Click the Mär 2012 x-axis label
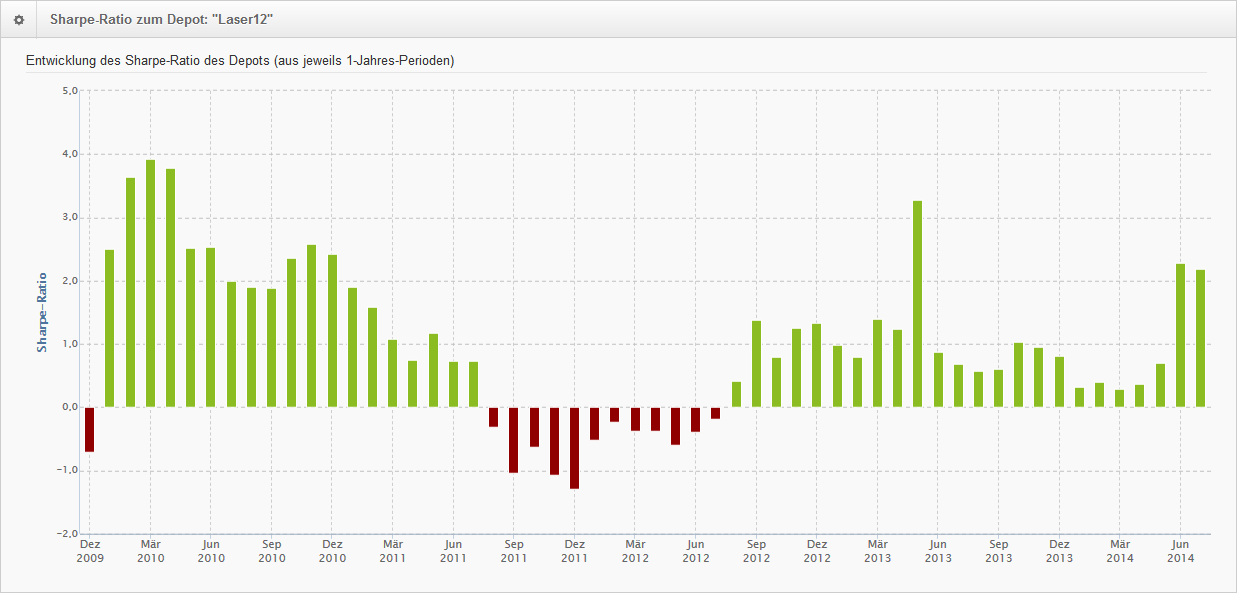This screenshot has width=1237, height=593. click(635, 551)
